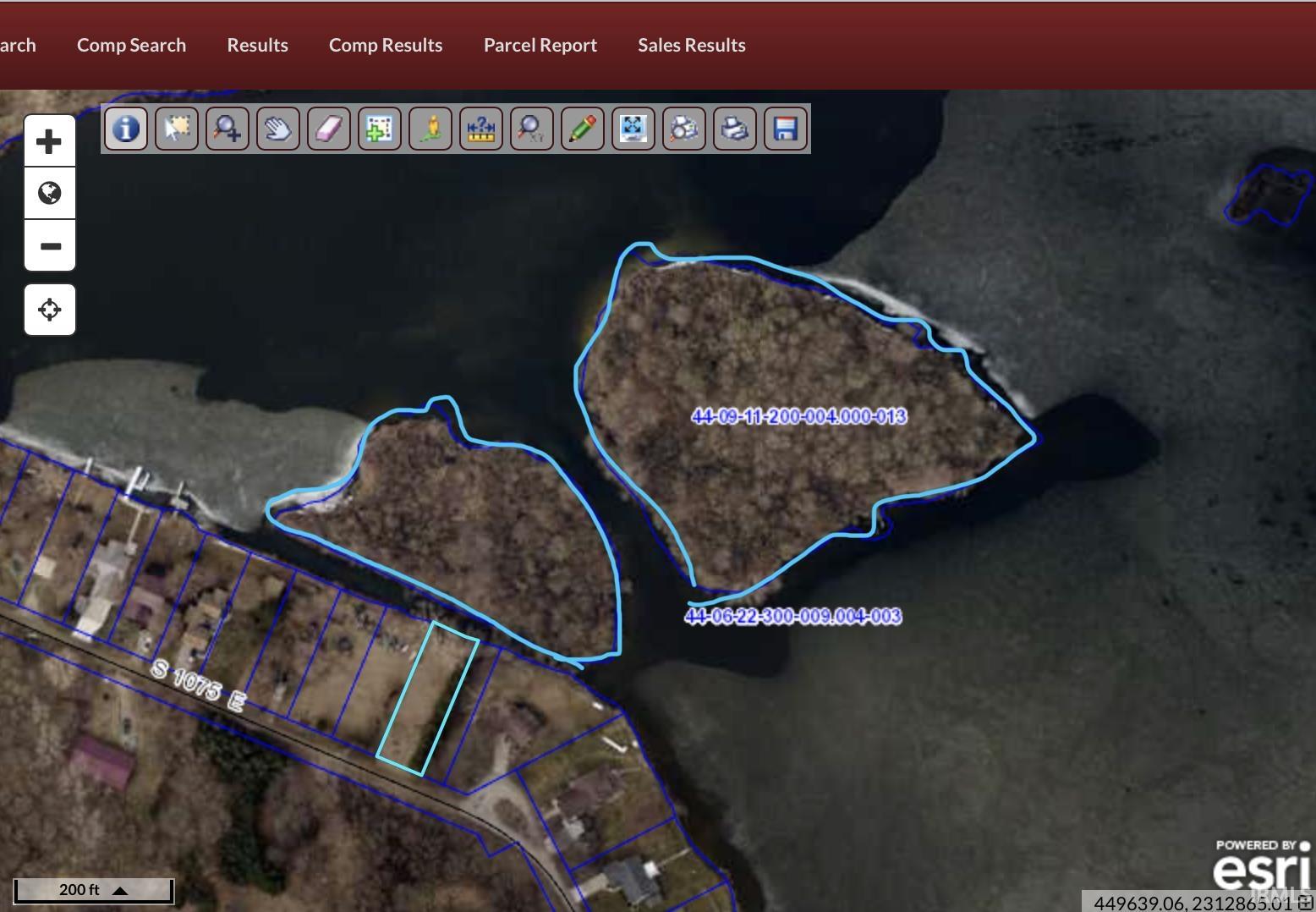The height and width of the screenshot is (912, 1316).
Task: Activate the rectangle select tool
Action: [x=177, y=129]
